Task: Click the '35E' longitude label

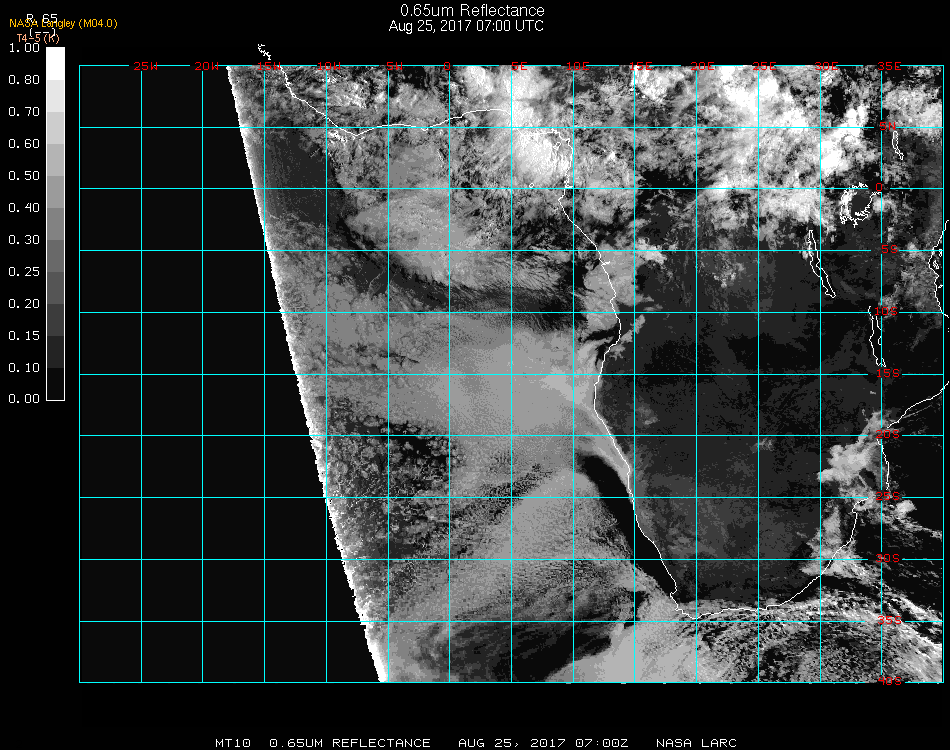Action: click(889, 66)
